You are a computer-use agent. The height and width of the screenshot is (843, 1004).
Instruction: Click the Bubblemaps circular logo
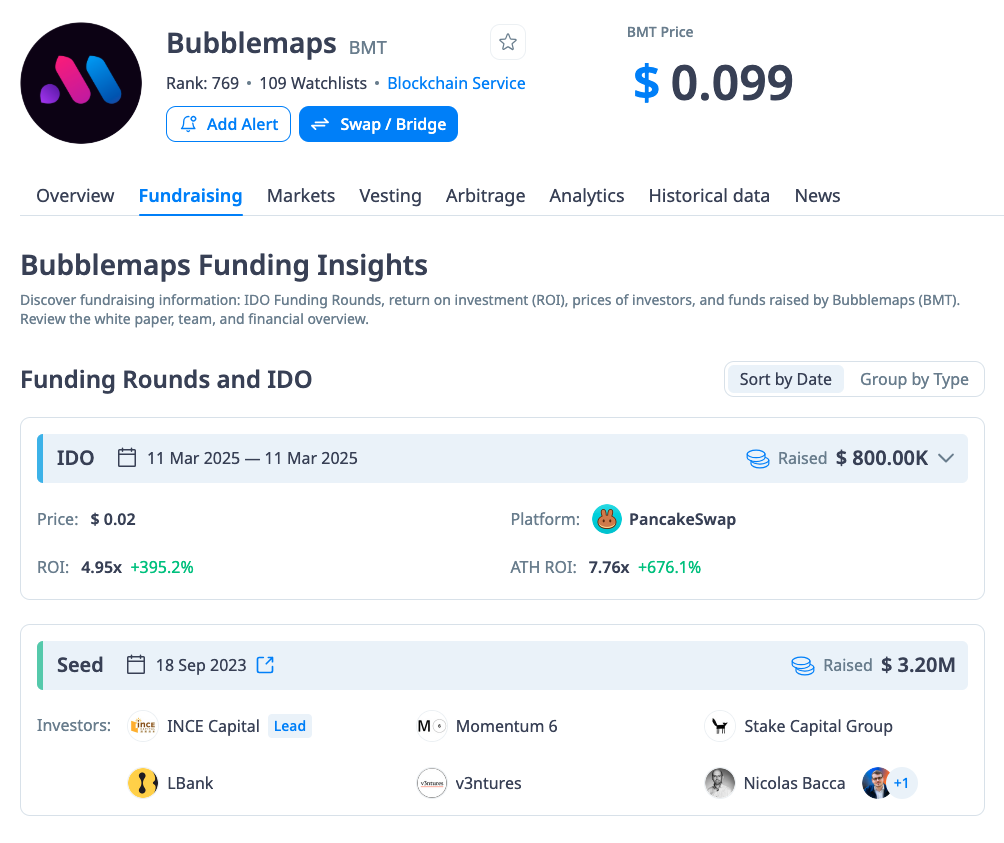pos(81,82)
